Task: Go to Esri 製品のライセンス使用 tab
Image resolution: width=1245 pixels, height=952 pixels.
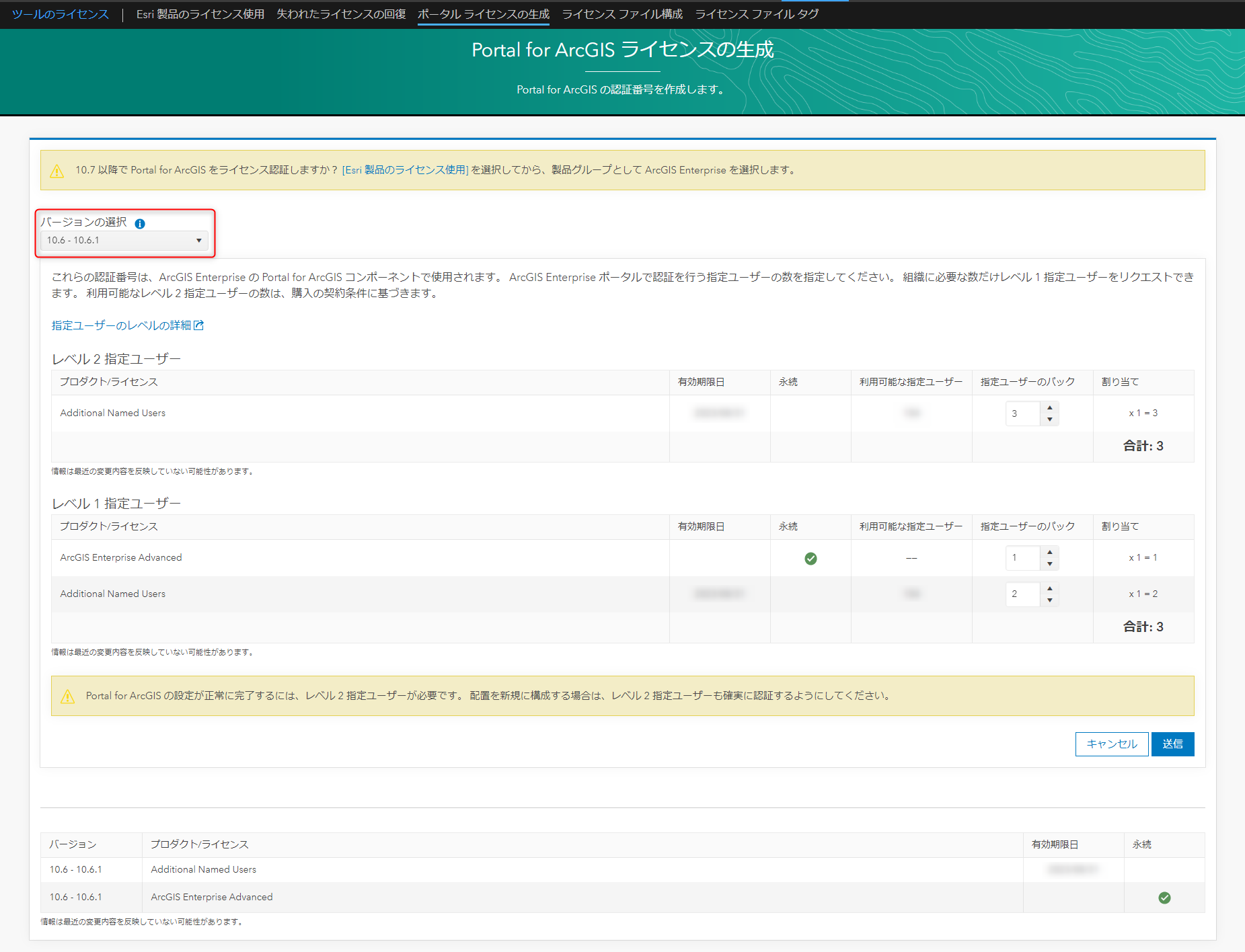Action: [x=200, y=14]
